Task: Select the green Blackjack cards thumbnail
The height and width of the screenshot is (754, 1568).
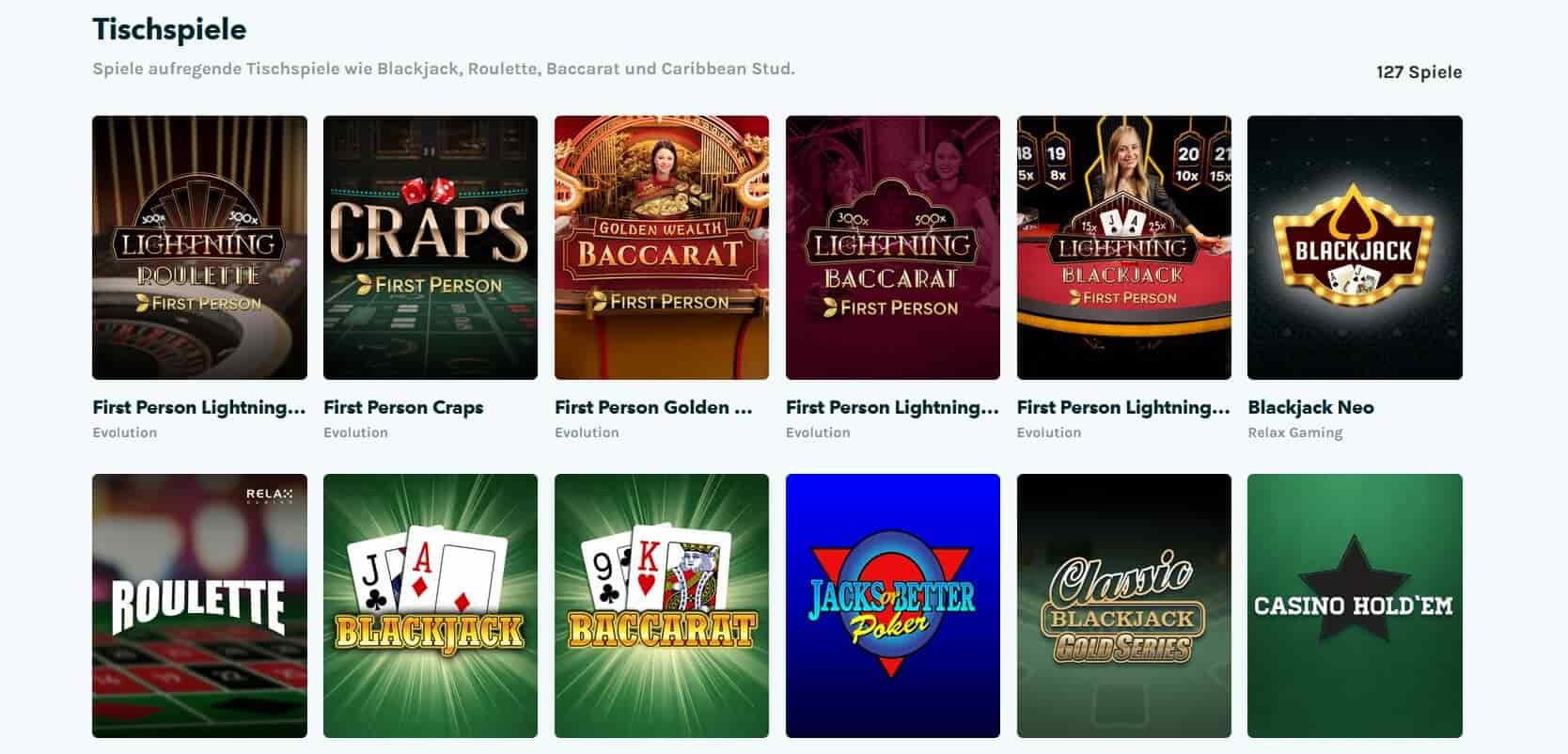Action: (431, 605)
